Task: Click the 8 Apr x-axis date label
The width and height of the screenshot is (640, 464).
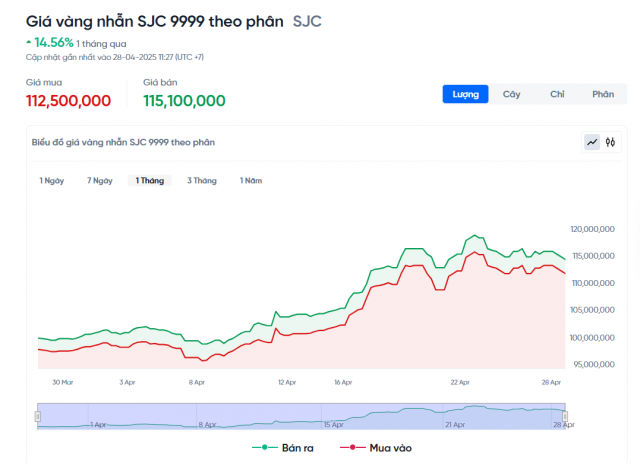Action: (x=197, y=382)
